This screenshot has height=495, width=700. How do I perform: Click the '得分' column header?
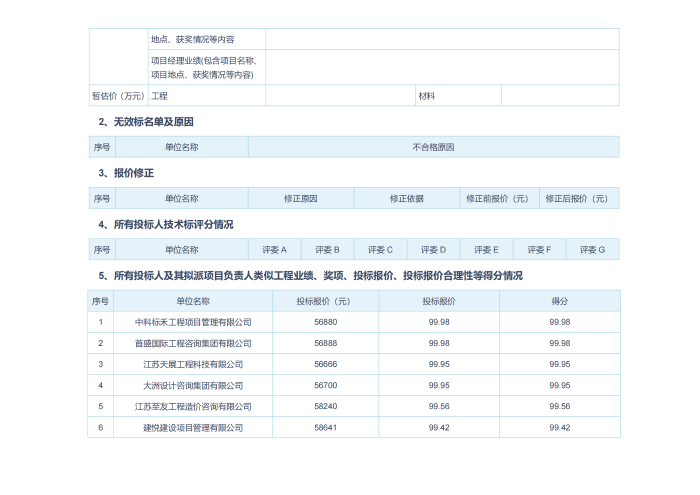click(x=560, y=301)
